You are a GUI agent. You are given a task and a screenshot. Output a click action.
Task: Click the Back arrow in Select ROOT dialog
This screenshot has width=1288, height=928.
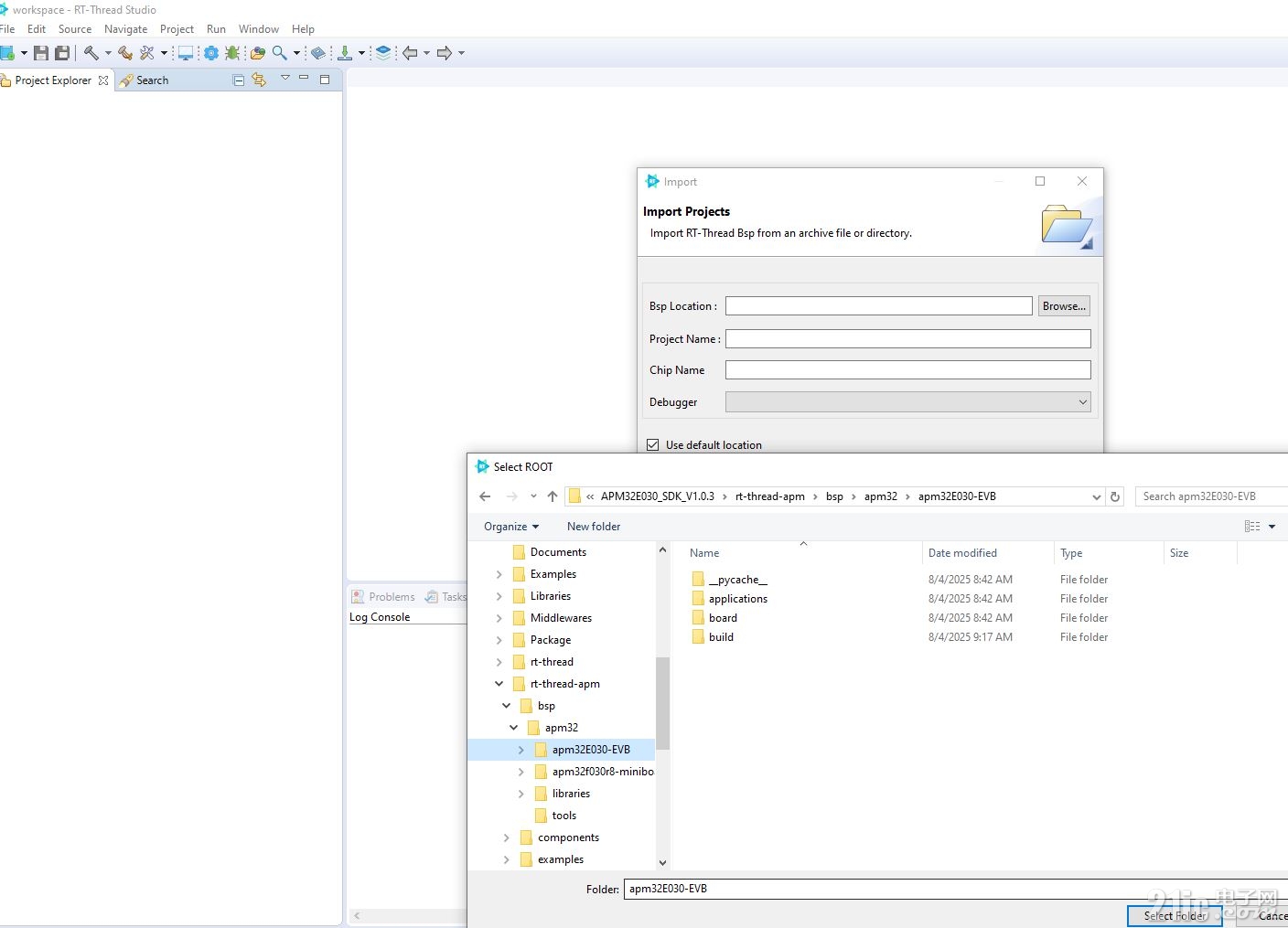[485, 496]
